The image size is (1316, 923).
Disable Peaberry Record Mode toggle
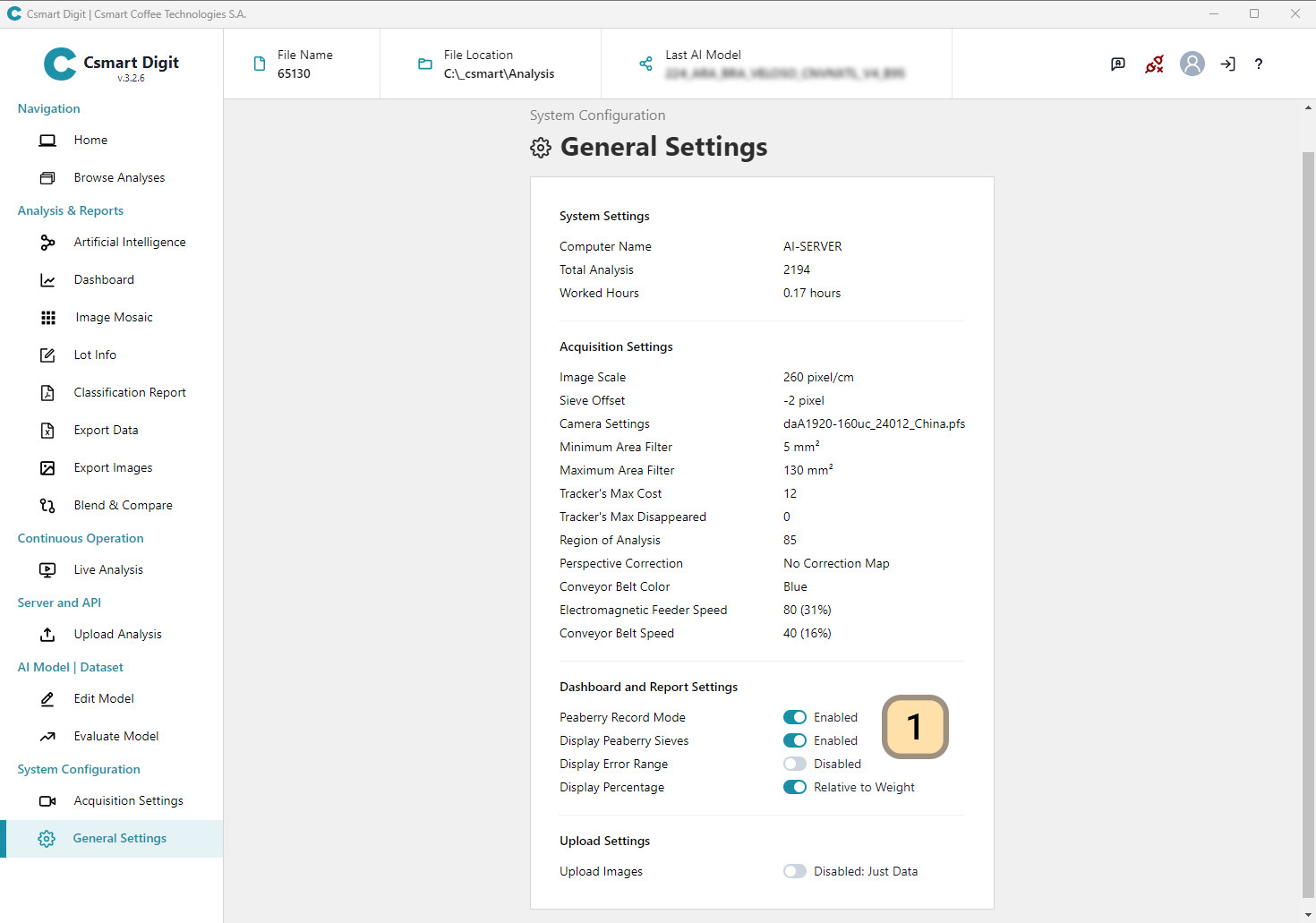(x=795, y=717)
